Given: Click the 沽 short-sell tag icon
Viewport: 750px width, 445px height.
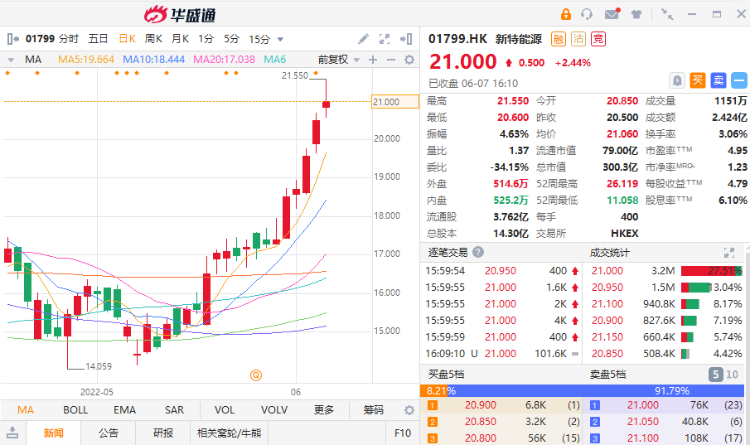Looking at the screenshot, I should [578, 39].
